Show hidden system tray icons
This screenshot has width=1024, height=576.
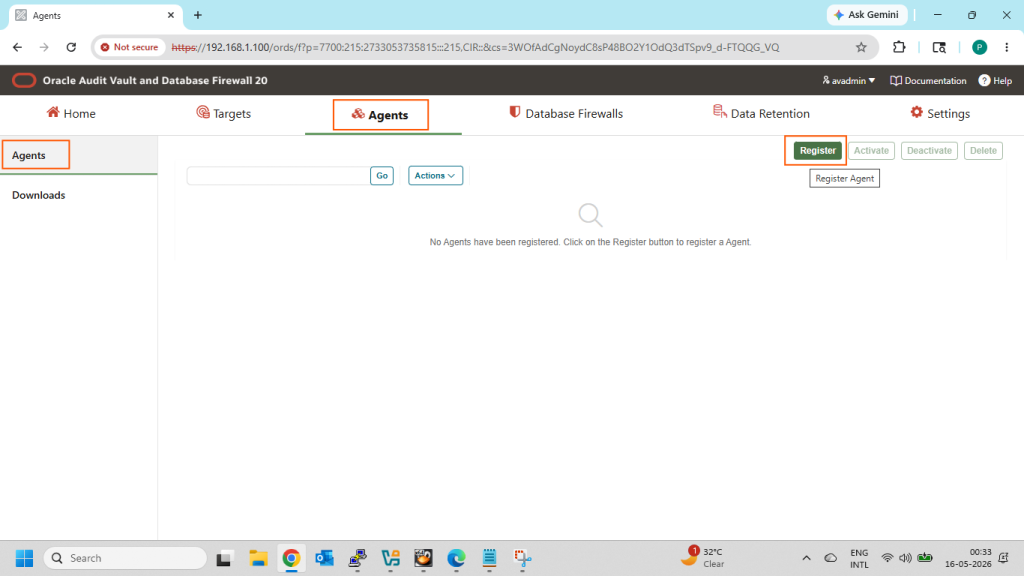(807, 558)
